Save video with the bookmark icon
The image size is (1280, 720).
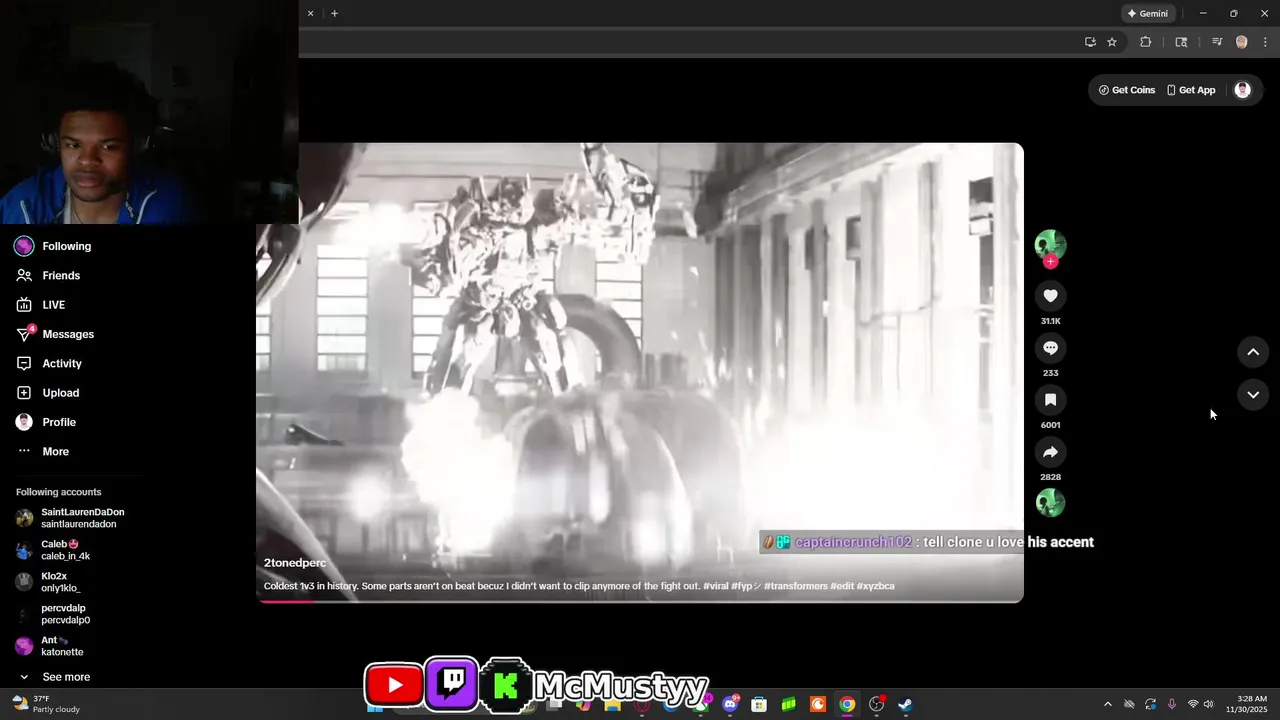[x=1050, y=400]
